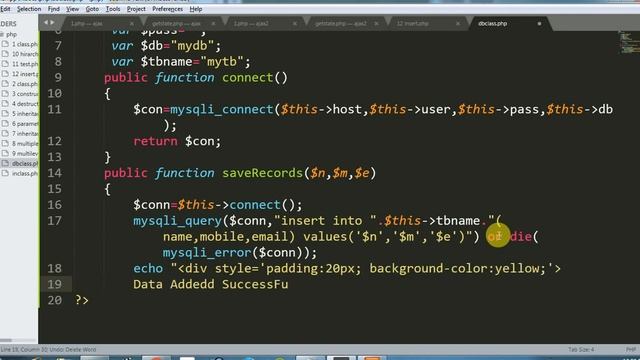The image size is (640, 360).
Task: Close the 12 insert.php tab
Action: (x=458, y=24)
